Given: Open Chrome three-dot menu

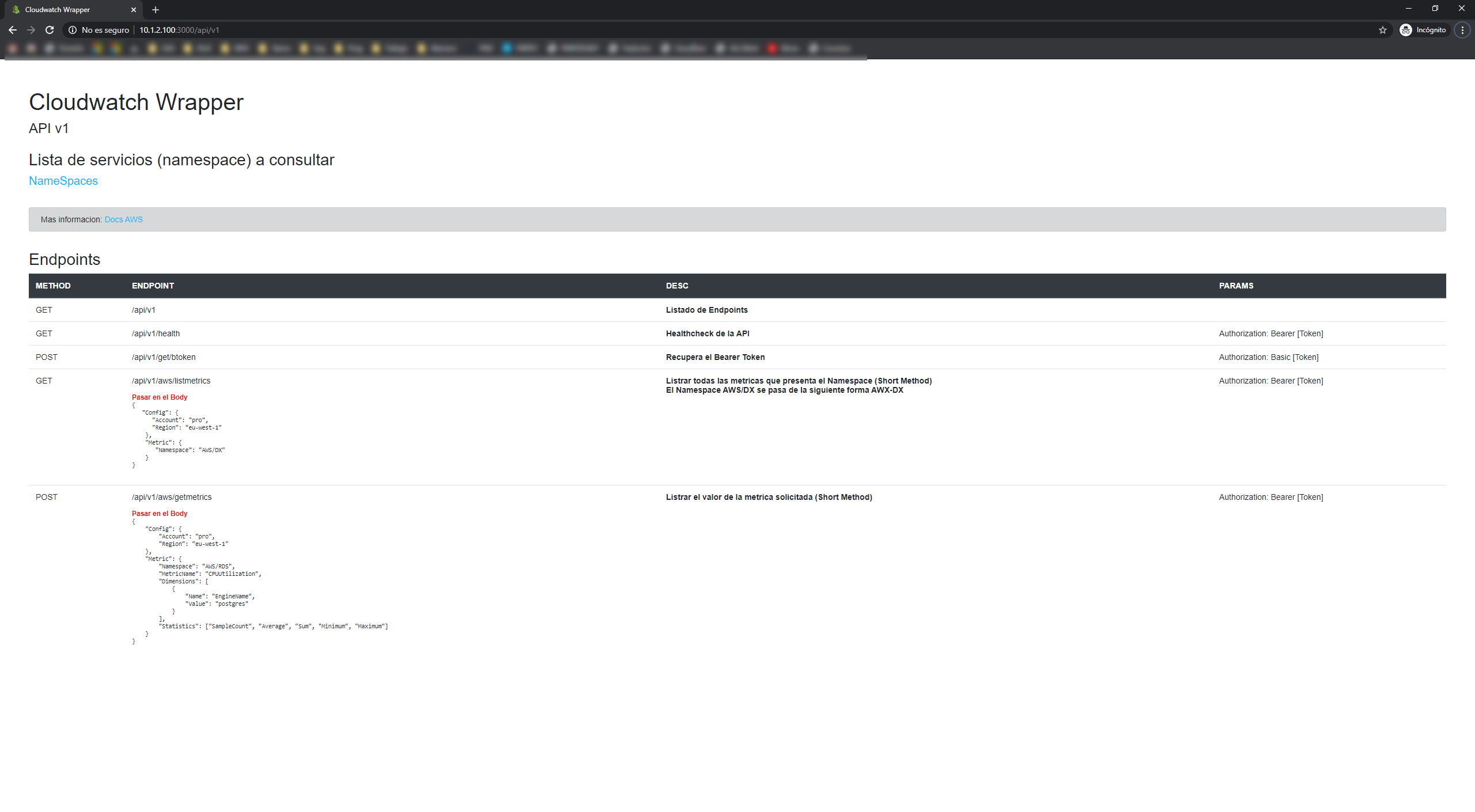Looking at the screenshot, I should pyautogui.click(x=1462, y=30).
